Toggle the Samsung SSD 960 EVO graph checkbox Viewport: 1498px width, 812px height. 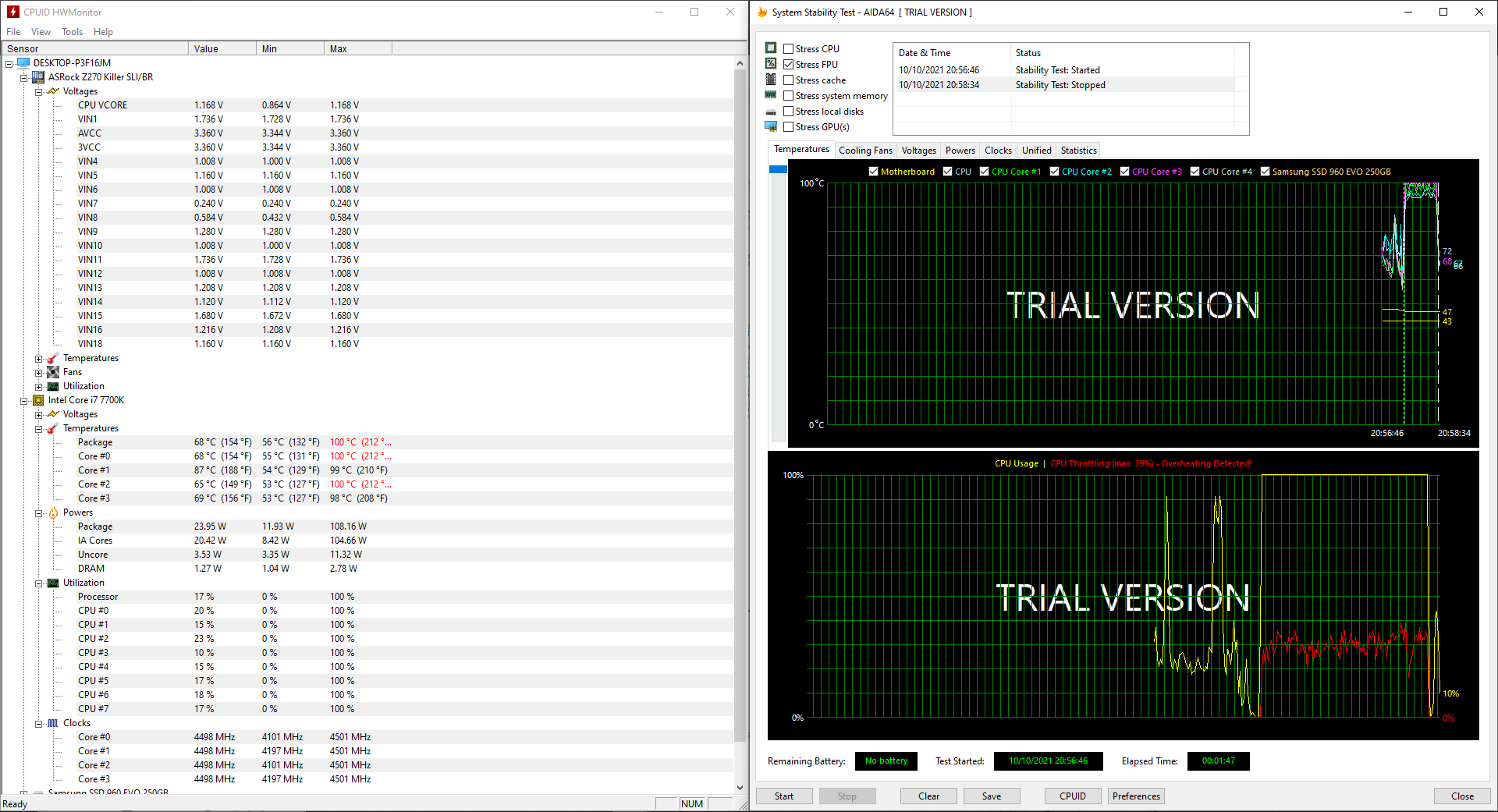(x=1265, y=172)
